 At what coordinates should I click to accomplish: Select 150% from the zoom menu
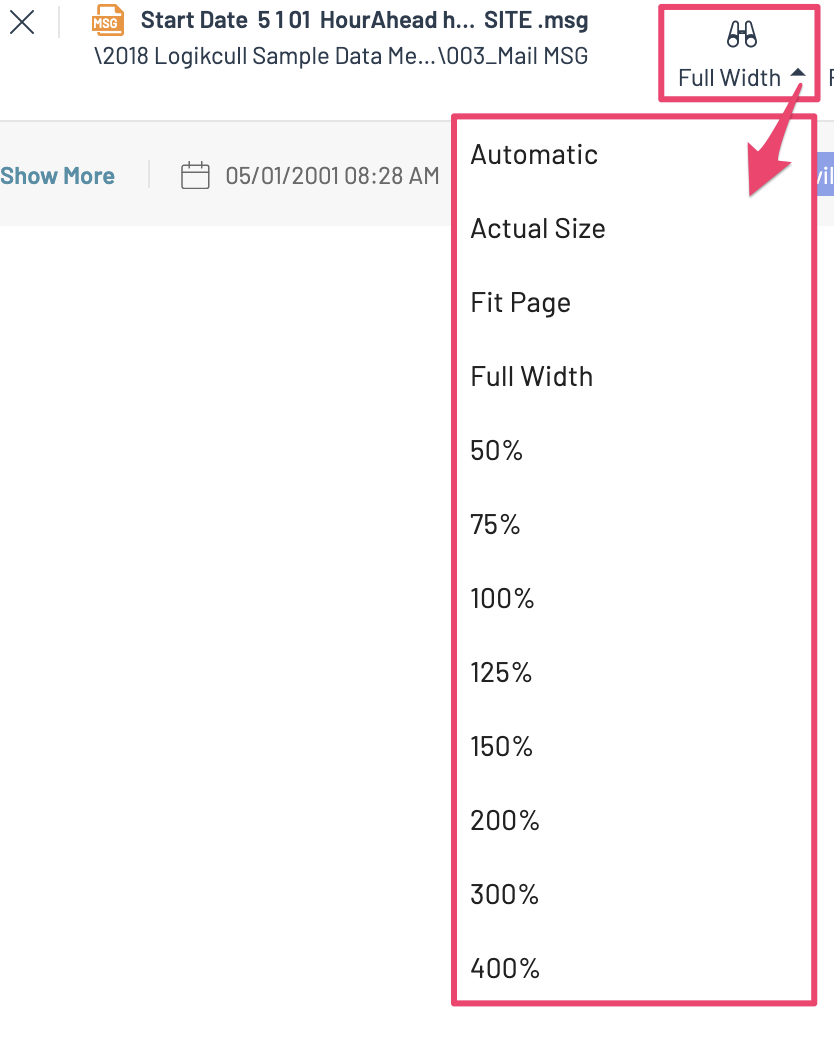pos(501,746)
